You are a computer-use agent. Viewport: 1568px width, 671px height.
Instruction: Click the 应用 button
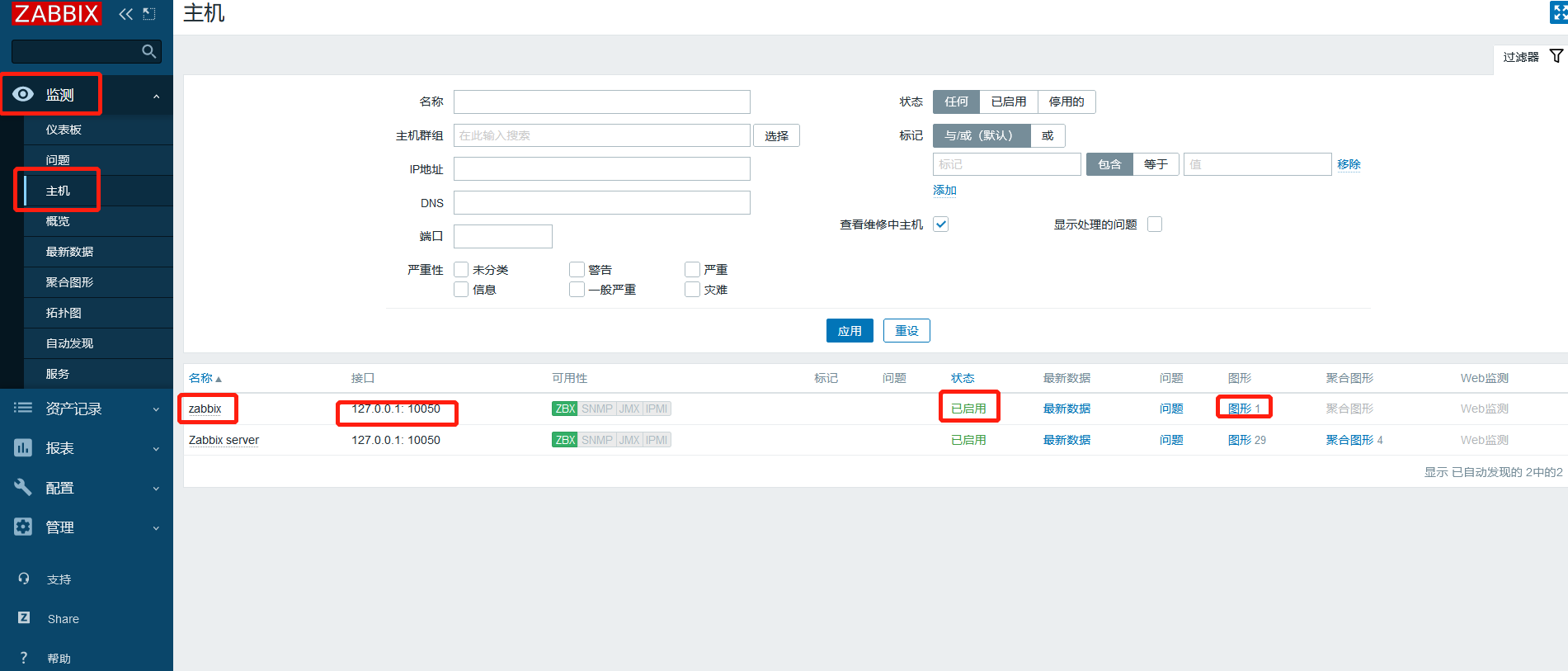[x=850, y=330]
